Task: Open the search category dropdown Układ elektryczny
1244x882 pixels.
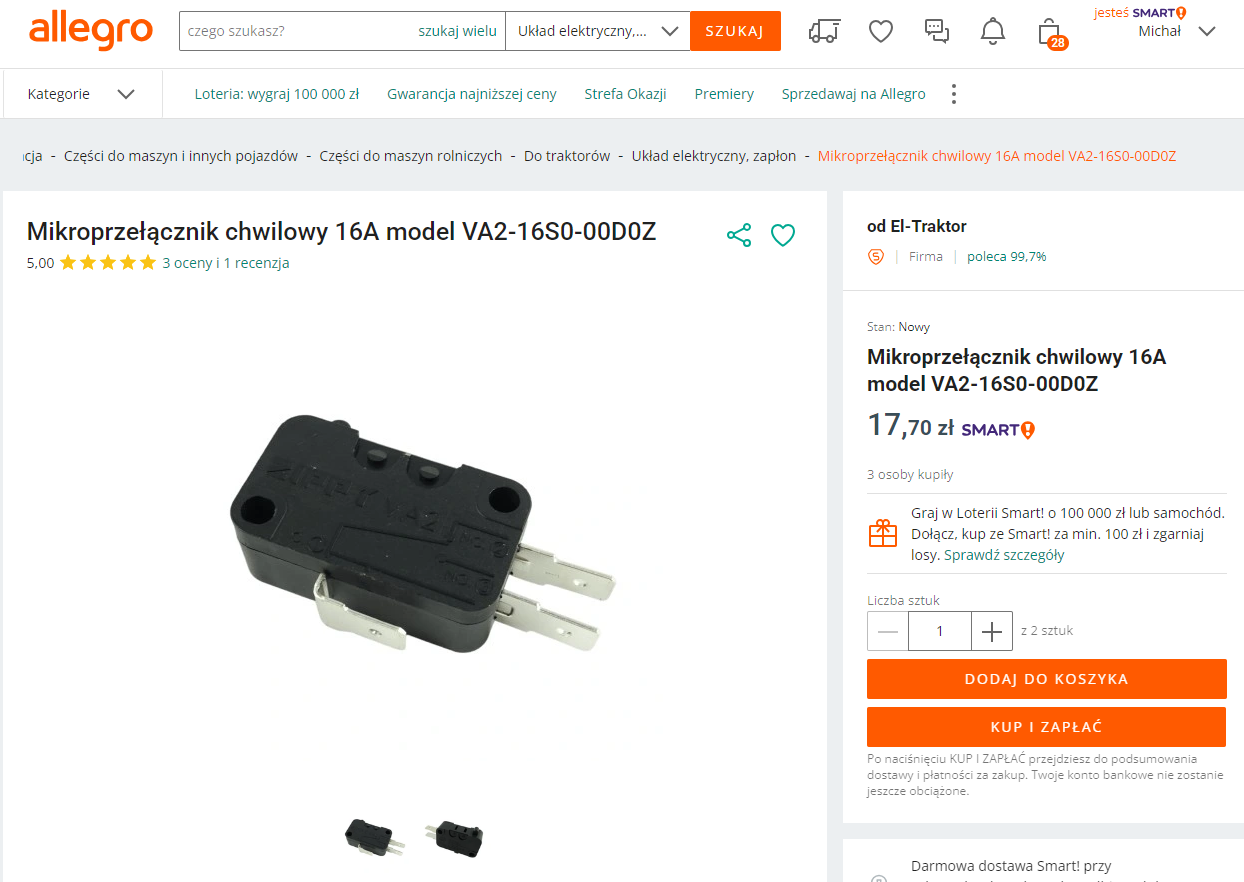Action: [598, 31]
